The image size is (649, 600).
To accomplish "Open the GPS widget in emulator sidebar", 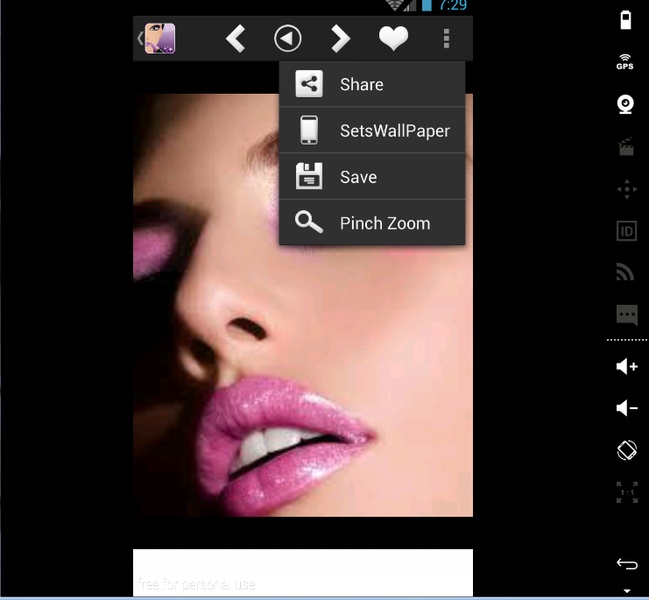I will coord(625,62).
